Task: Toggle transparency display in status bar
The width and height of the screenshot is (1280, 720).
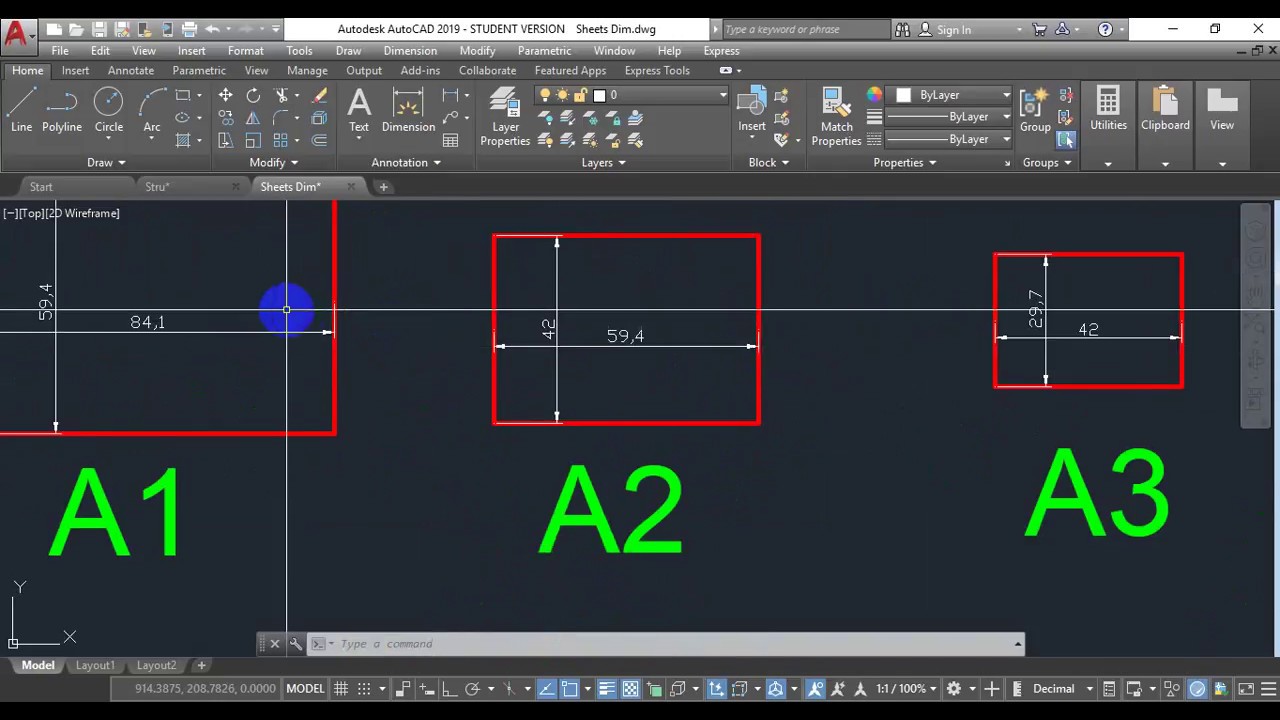Action: coord(631,688)
